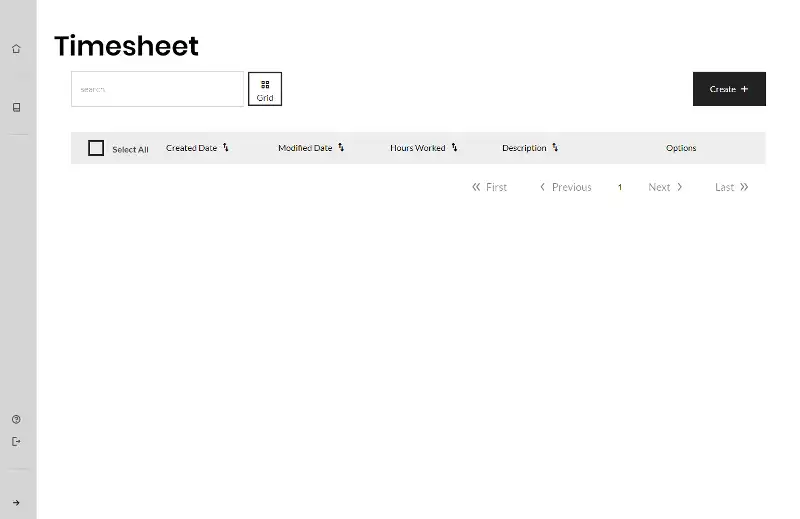This screenshot has height=519, width=800.
Task: Log out using the sidebar exit icon
Action: (x=16, y=441)
